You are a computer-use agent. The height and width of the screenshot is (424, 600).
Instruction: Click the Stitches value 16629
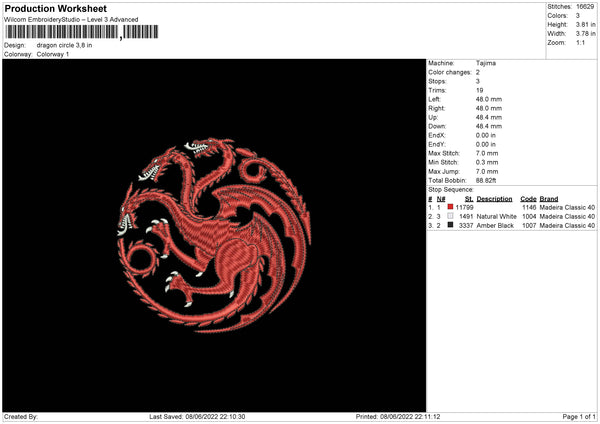pos(585,7)
